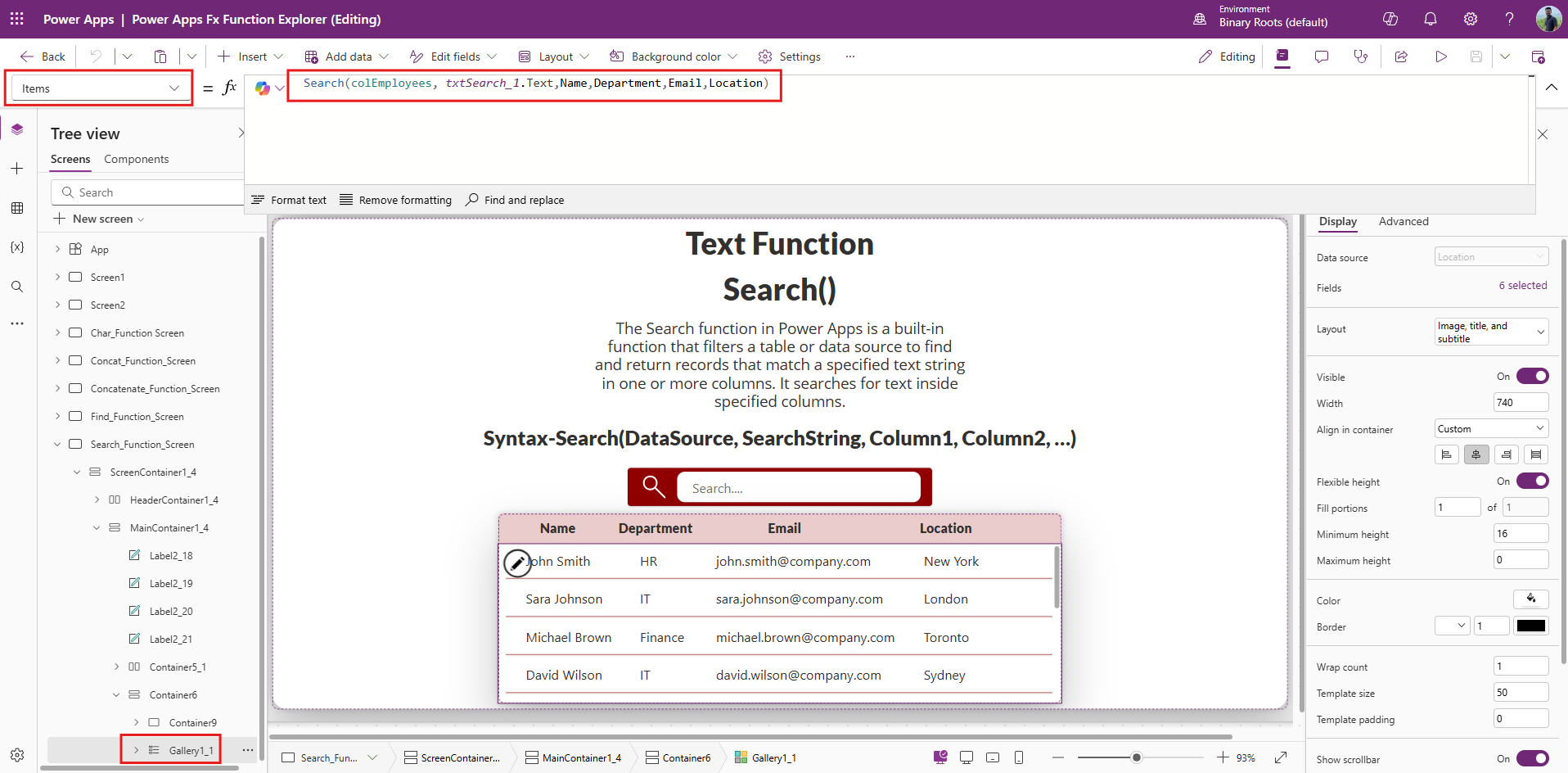Screen dimensions: 1568x773
Task: Select the Tree view layers icon
Action: 17,129
